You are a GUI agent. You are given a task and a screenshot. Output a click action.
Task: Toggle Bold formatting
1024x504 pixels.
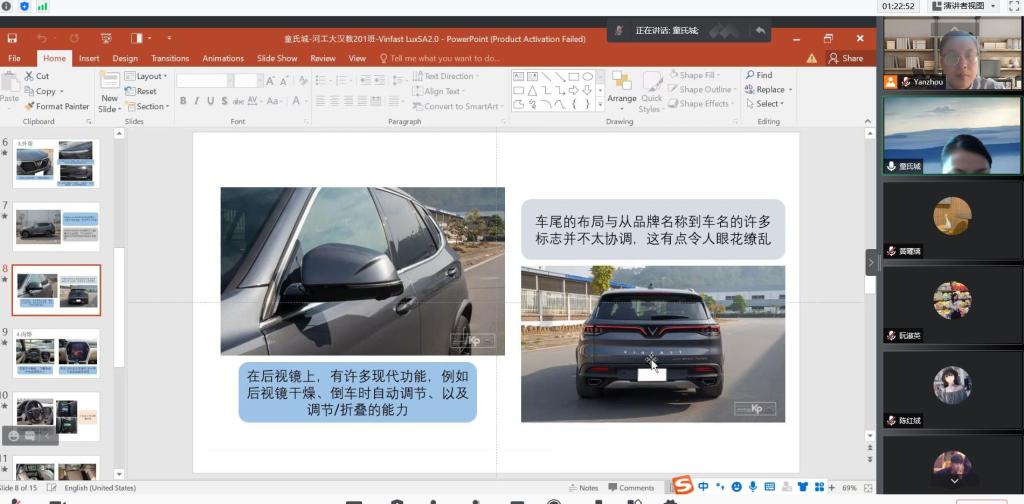pos(182,101)
